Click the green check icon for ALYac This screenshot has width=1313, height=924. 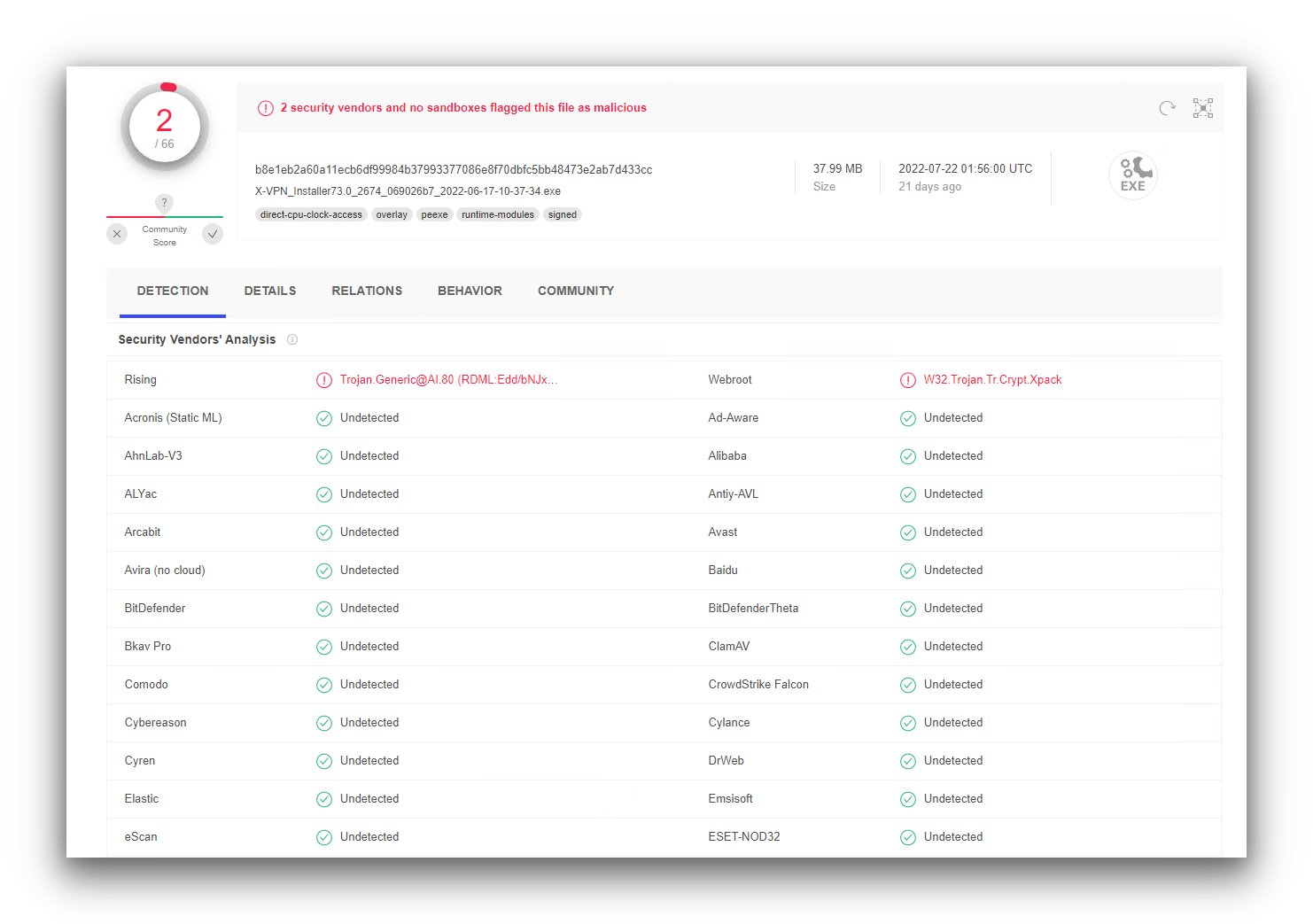tap(324, 494)
